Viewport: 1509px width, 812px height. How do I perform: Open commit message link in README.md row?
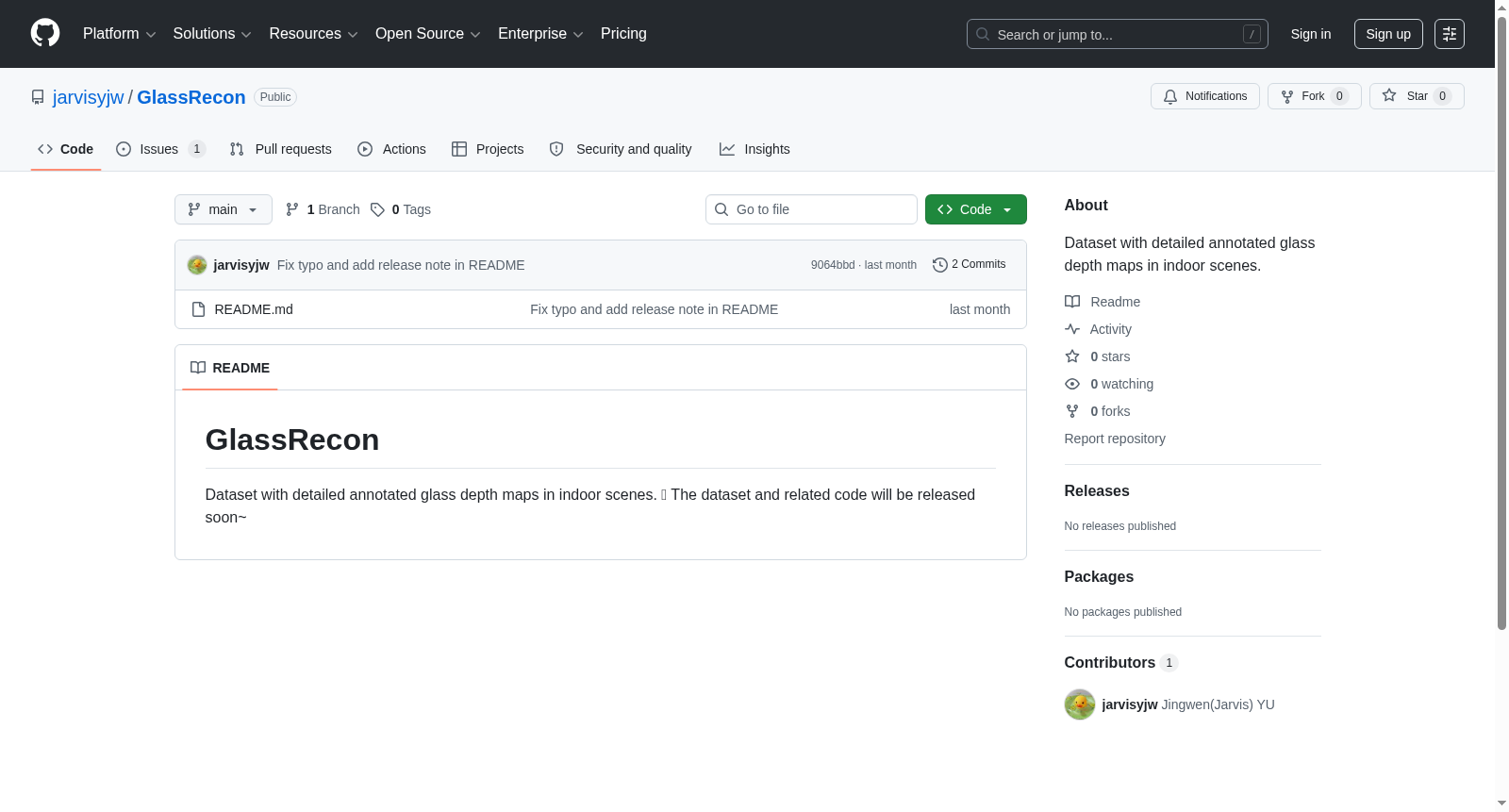coord(654,309)
